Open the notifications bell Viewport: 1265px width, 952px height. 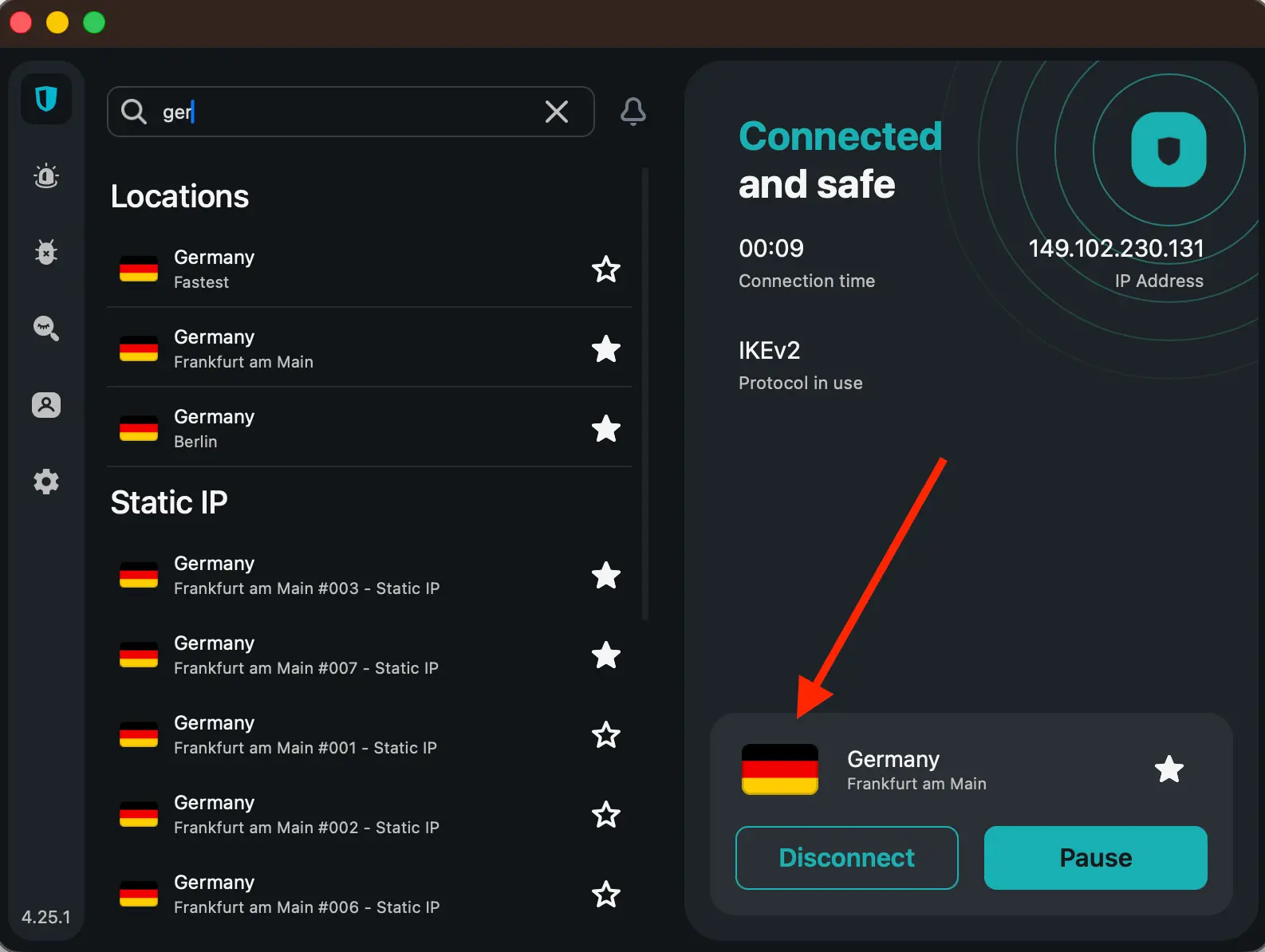[633, 112]
